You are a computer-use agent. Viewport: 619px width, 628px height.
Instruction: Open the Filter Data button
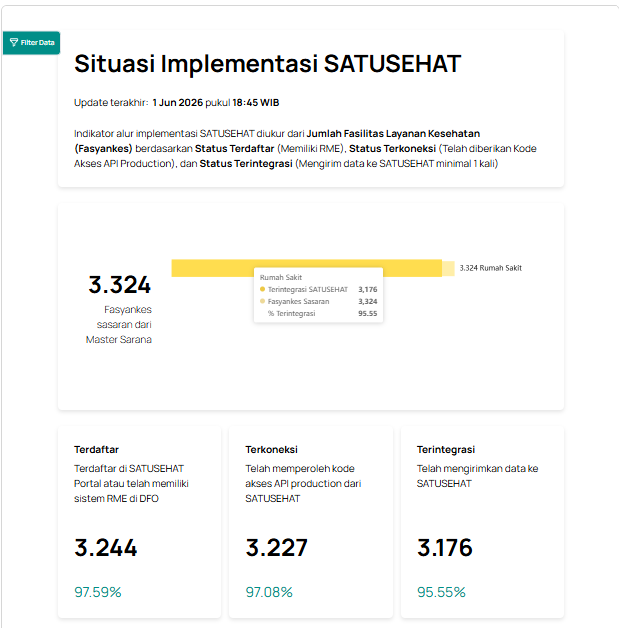[31, 42]
